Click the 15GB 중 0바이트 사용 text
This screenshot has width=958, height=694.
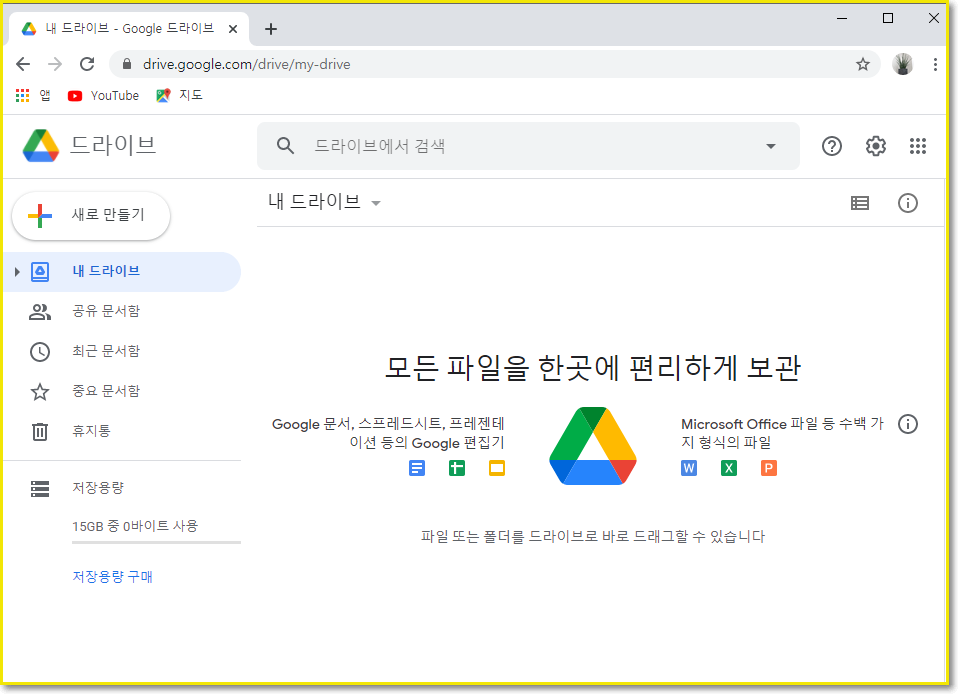tap(135, 526)
